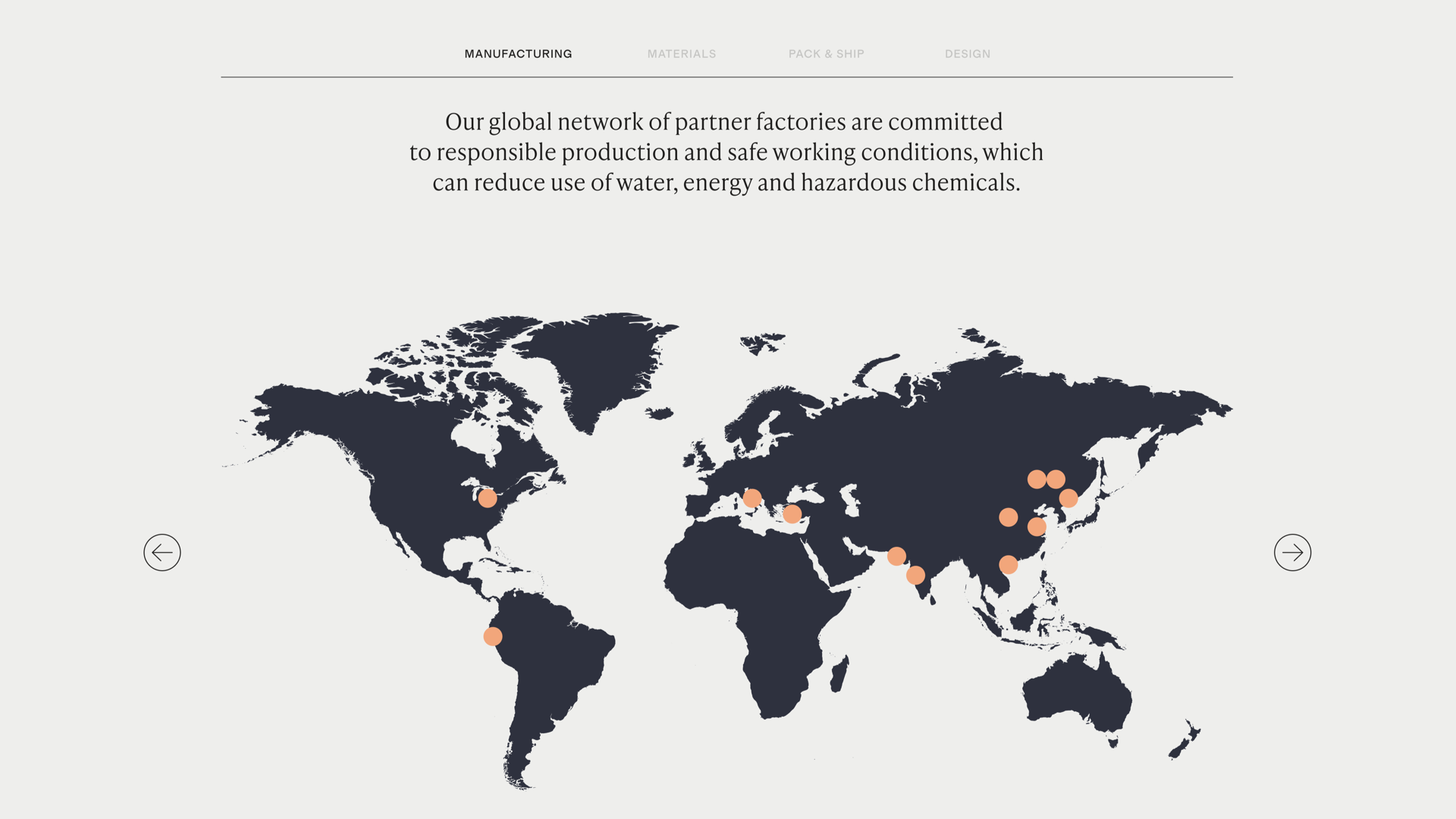Screen dimensions: 1456x819
Task: Click the Pakistan factory location dot
Action: [x=896, y=557]
